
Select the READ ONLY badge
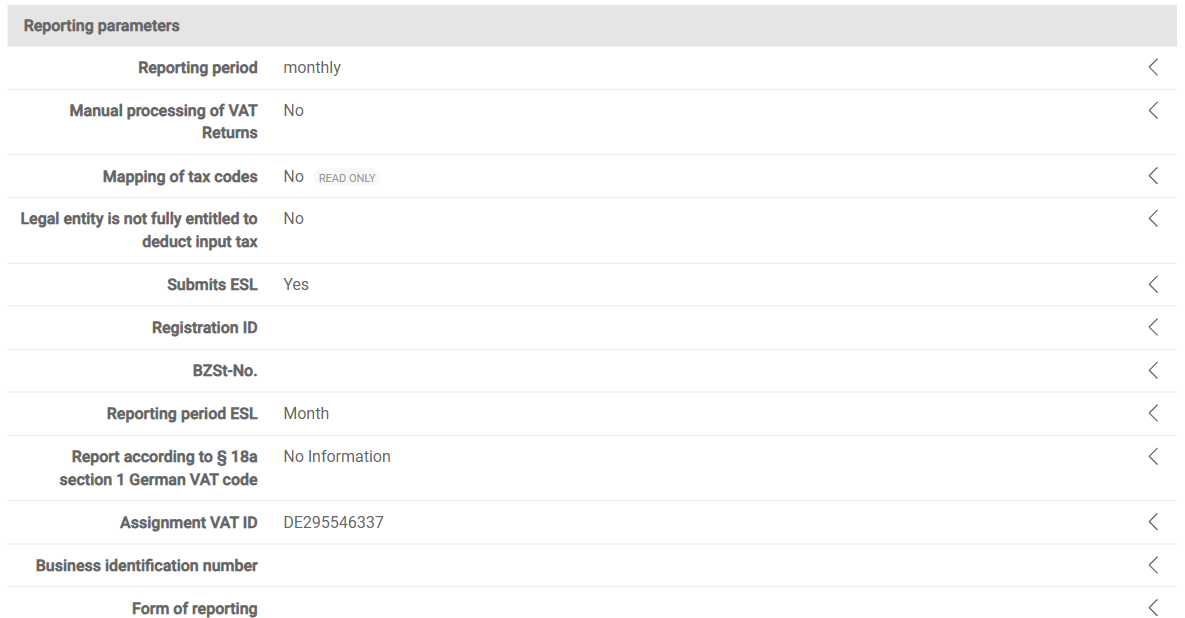click(x=347, y=178)
